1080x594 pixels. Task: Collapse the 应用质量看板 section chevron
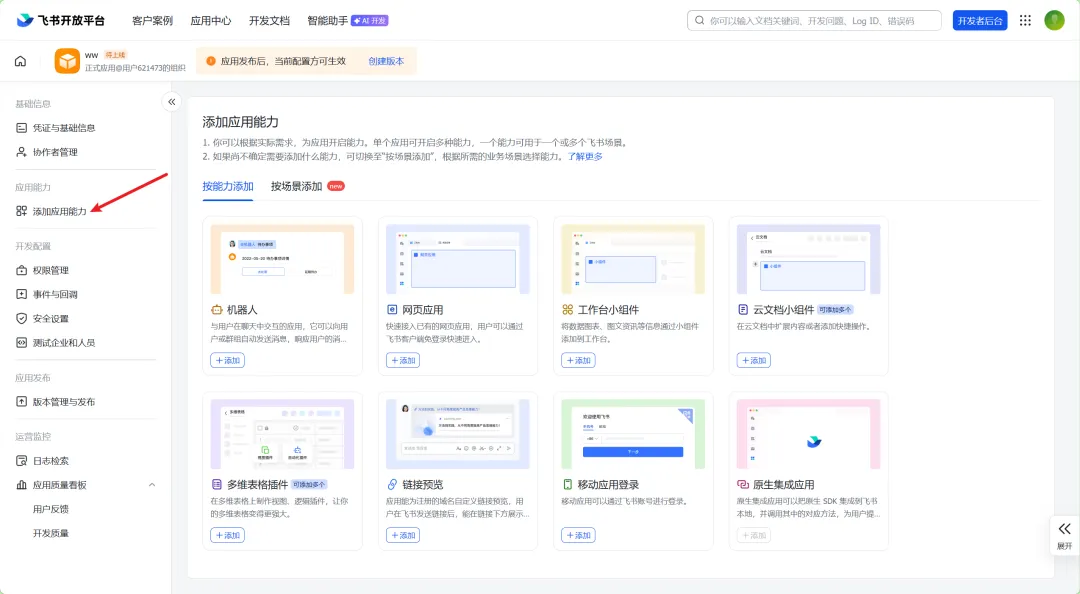[x=152, y=485]
